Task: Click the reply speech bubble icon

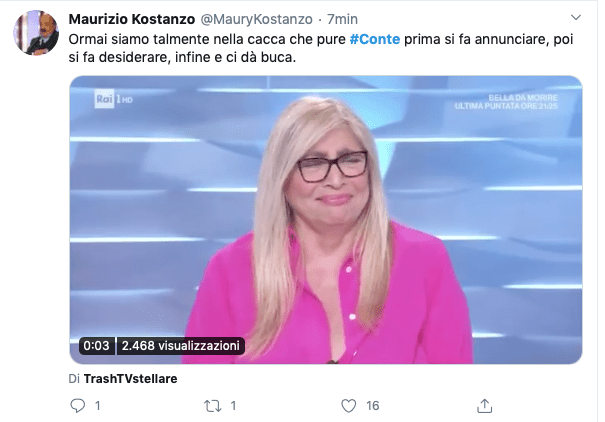Action: click(78, 406)
